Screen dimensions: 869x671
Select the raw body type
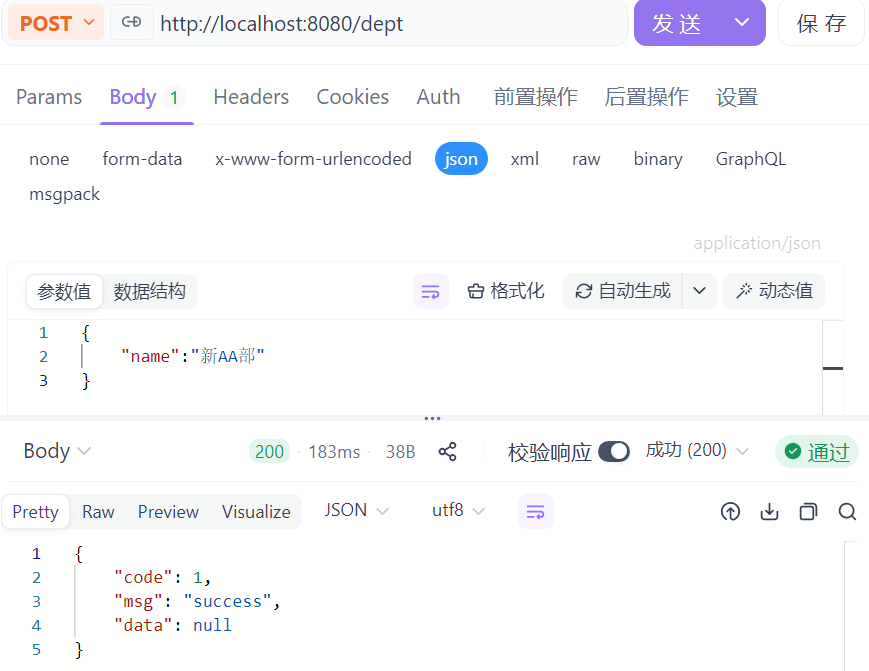(x=586, y=159)
